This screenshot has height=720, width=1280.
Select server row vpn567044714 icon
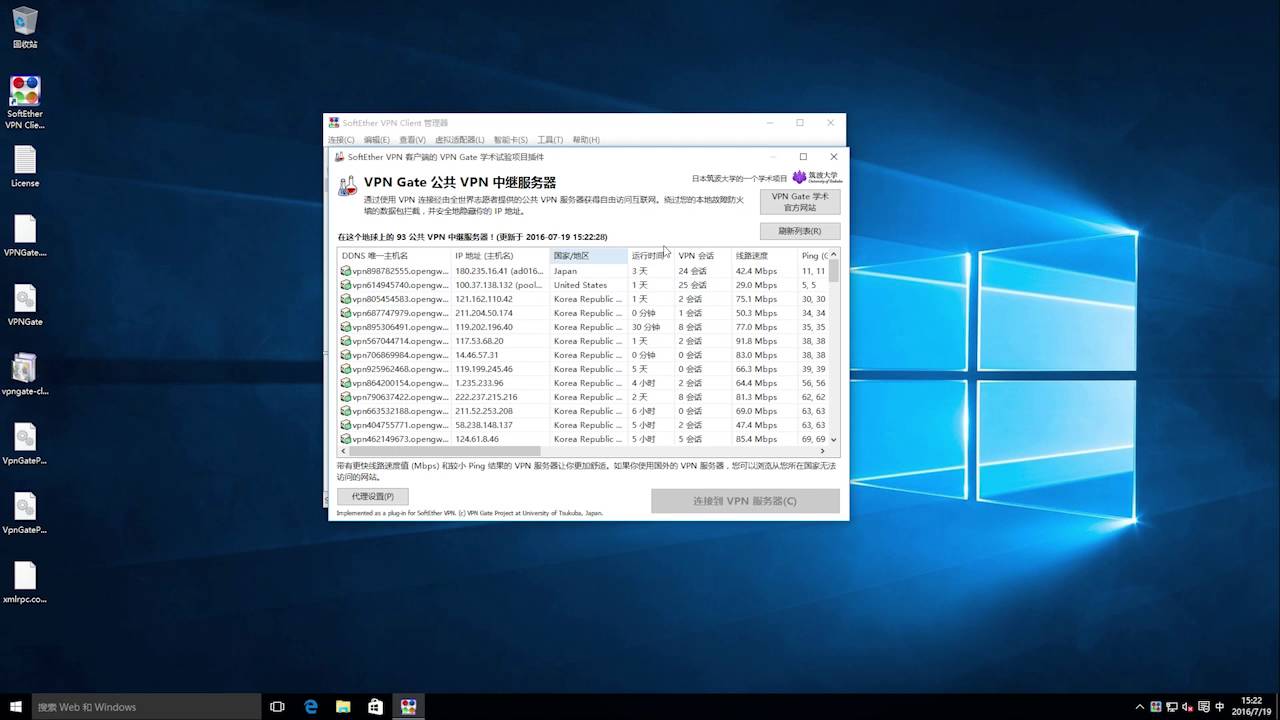coord(346,341)
